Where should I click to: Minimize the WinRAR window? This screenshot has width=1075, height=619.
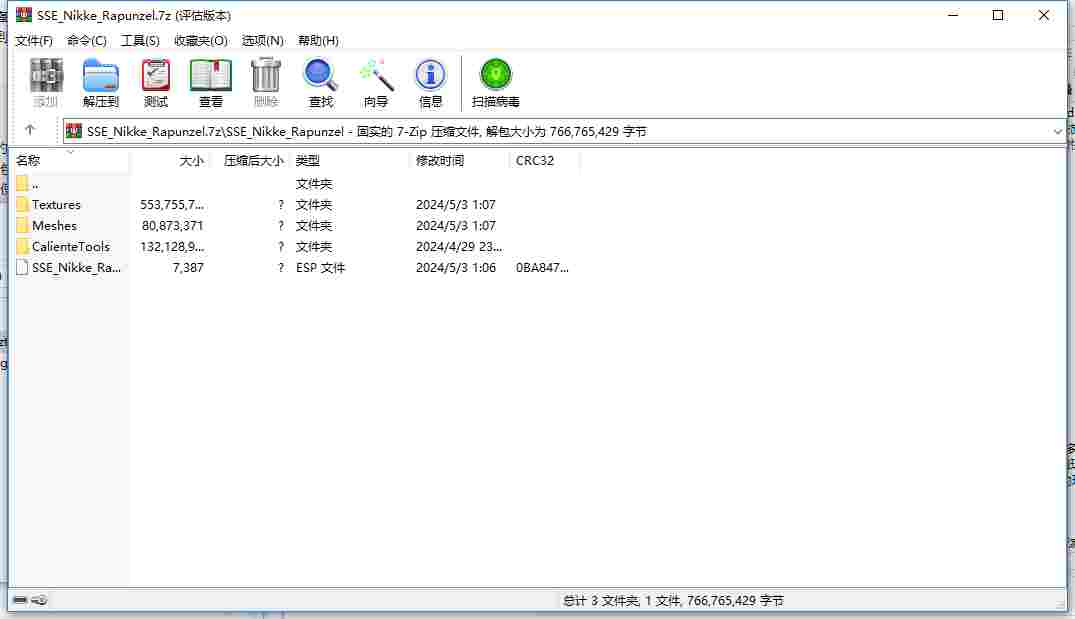click(x=953, y=15)
